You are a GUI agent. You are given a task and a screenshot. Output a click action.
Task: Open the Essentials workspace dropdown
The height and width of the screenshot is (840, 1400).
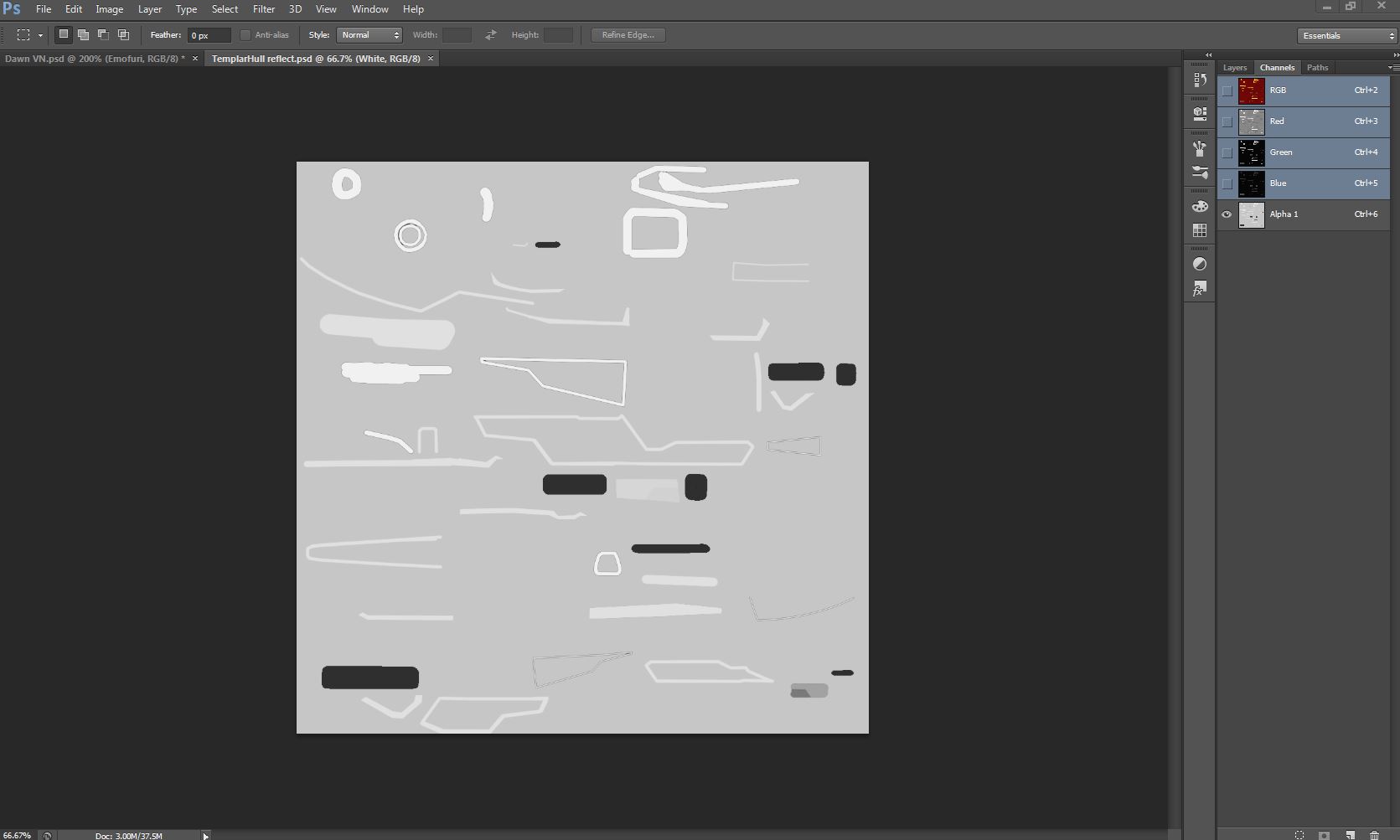pyautogui.click(x=1347, y=35)
